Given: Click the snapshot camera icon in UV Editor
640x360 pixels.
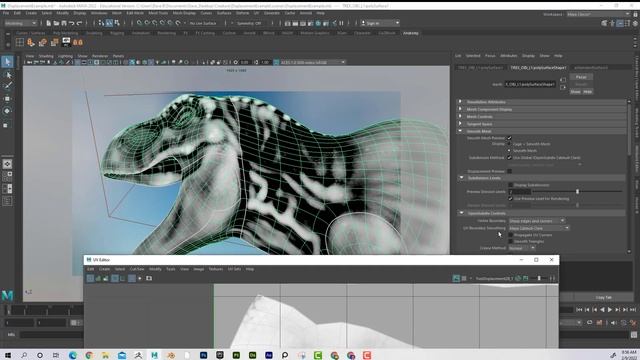Looking at the screenshot, I should 149,278.
